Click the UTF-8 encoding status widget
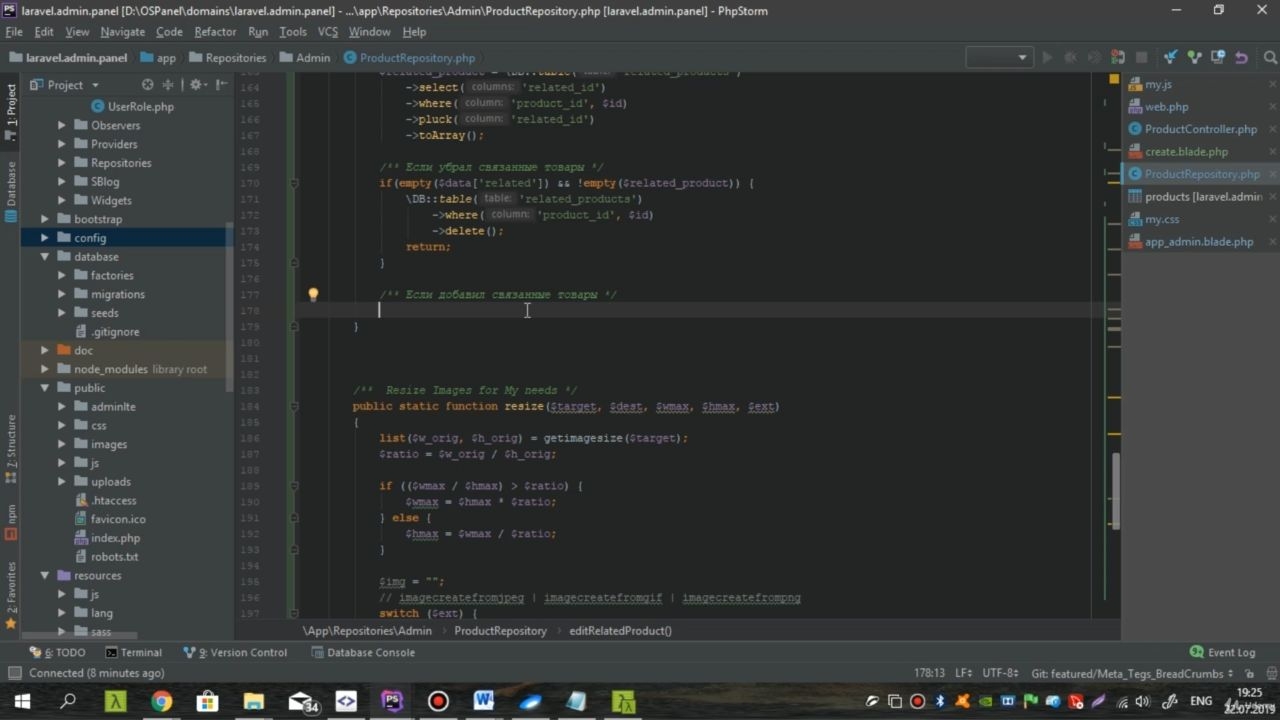Screen dimensions: 1280x720 (1000, 673)
